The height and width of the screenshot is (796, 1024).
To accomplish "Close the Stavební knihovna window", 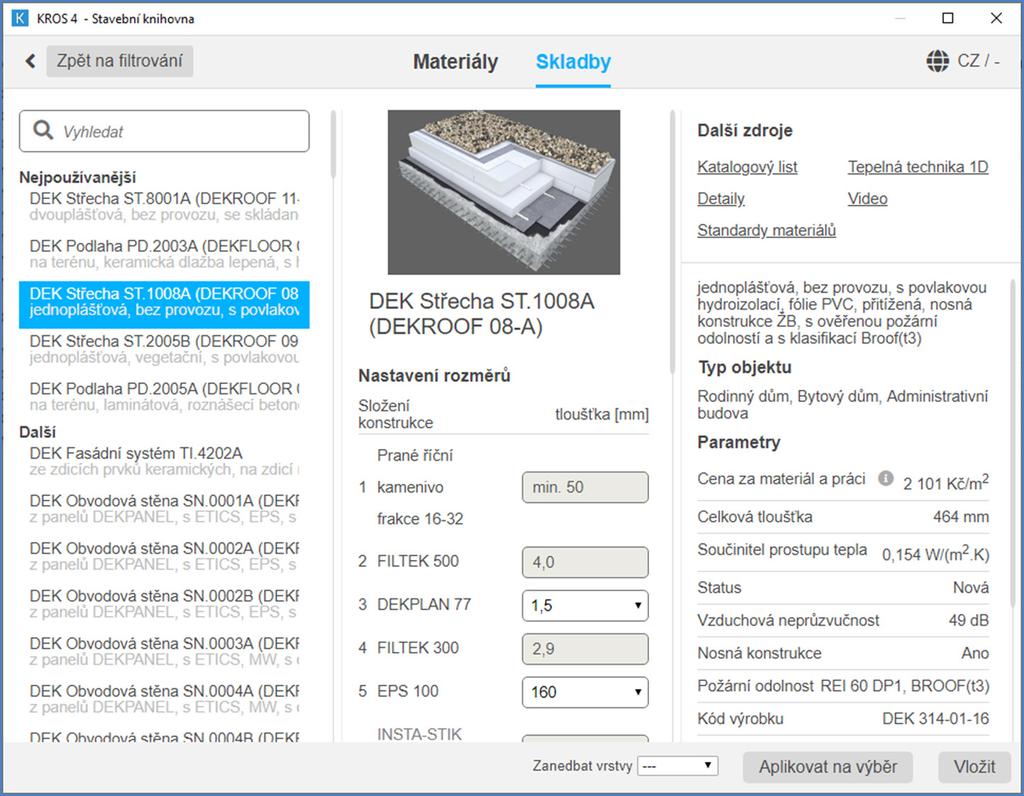I will tap(996, 18).
